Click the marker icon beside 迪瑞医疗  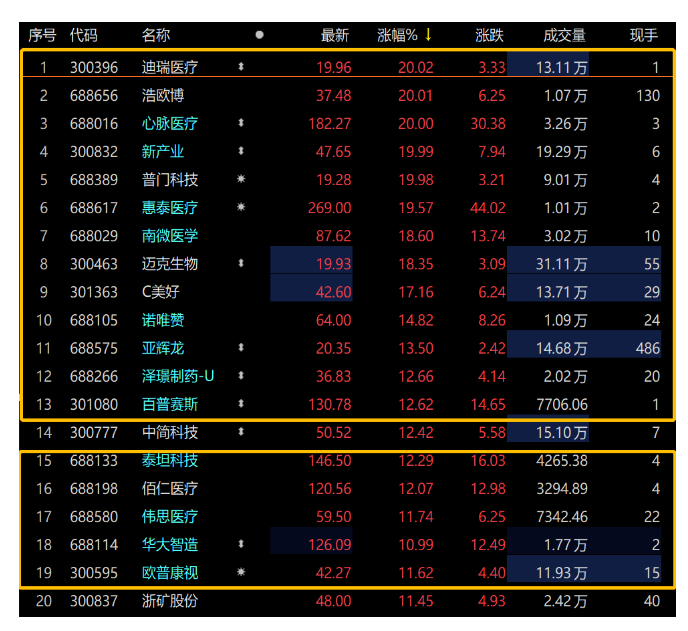coord(240,68)
